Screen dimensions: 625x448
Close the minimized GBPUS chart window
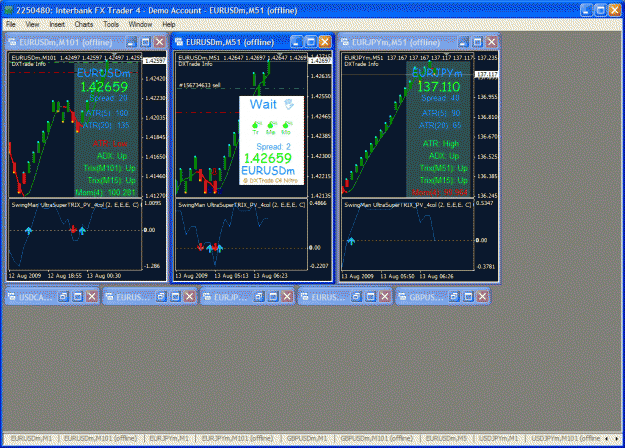(x=482, y=297)
